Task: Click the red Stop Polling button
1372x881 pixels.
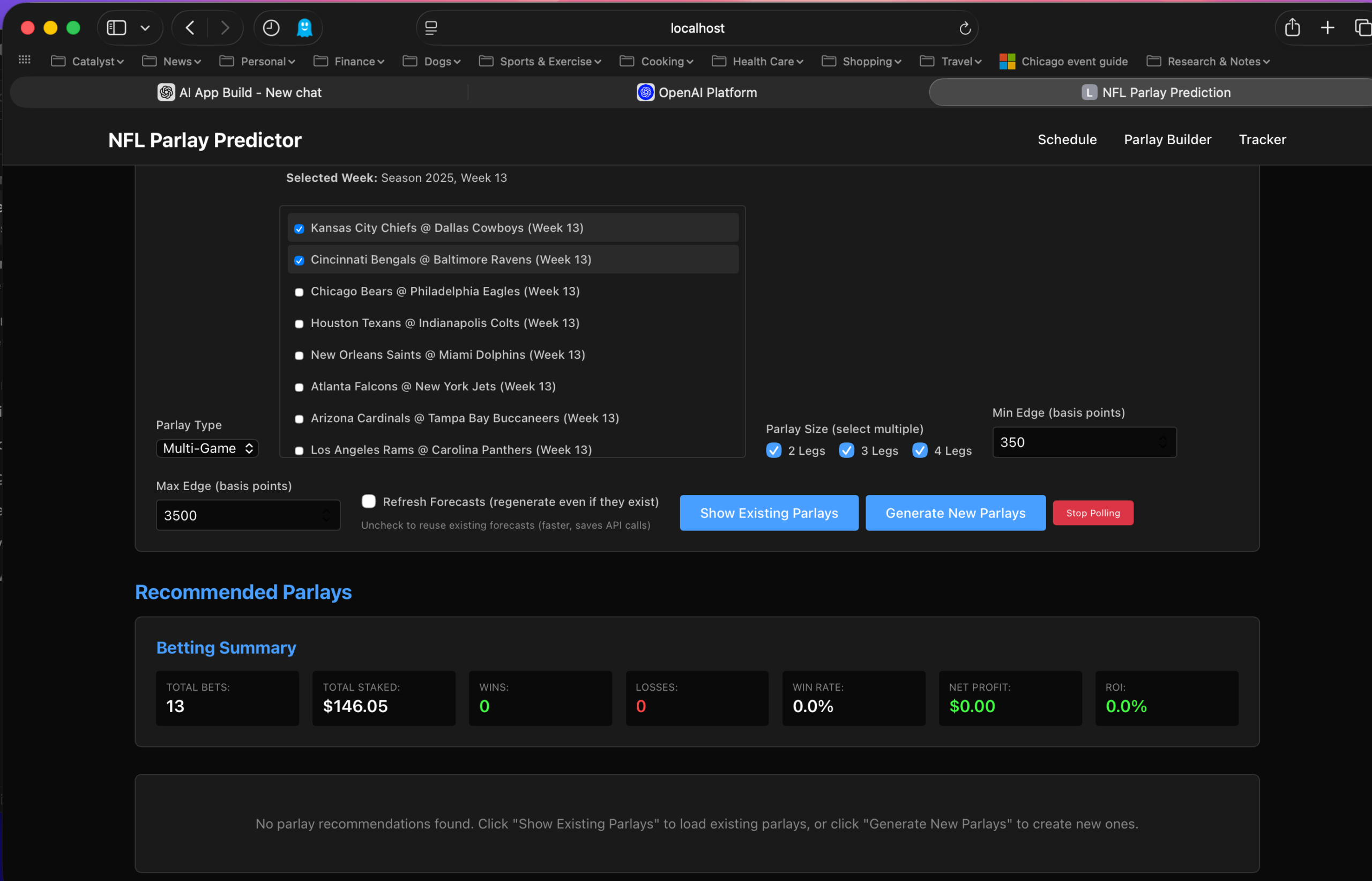Action: (x=1092, y=513)
